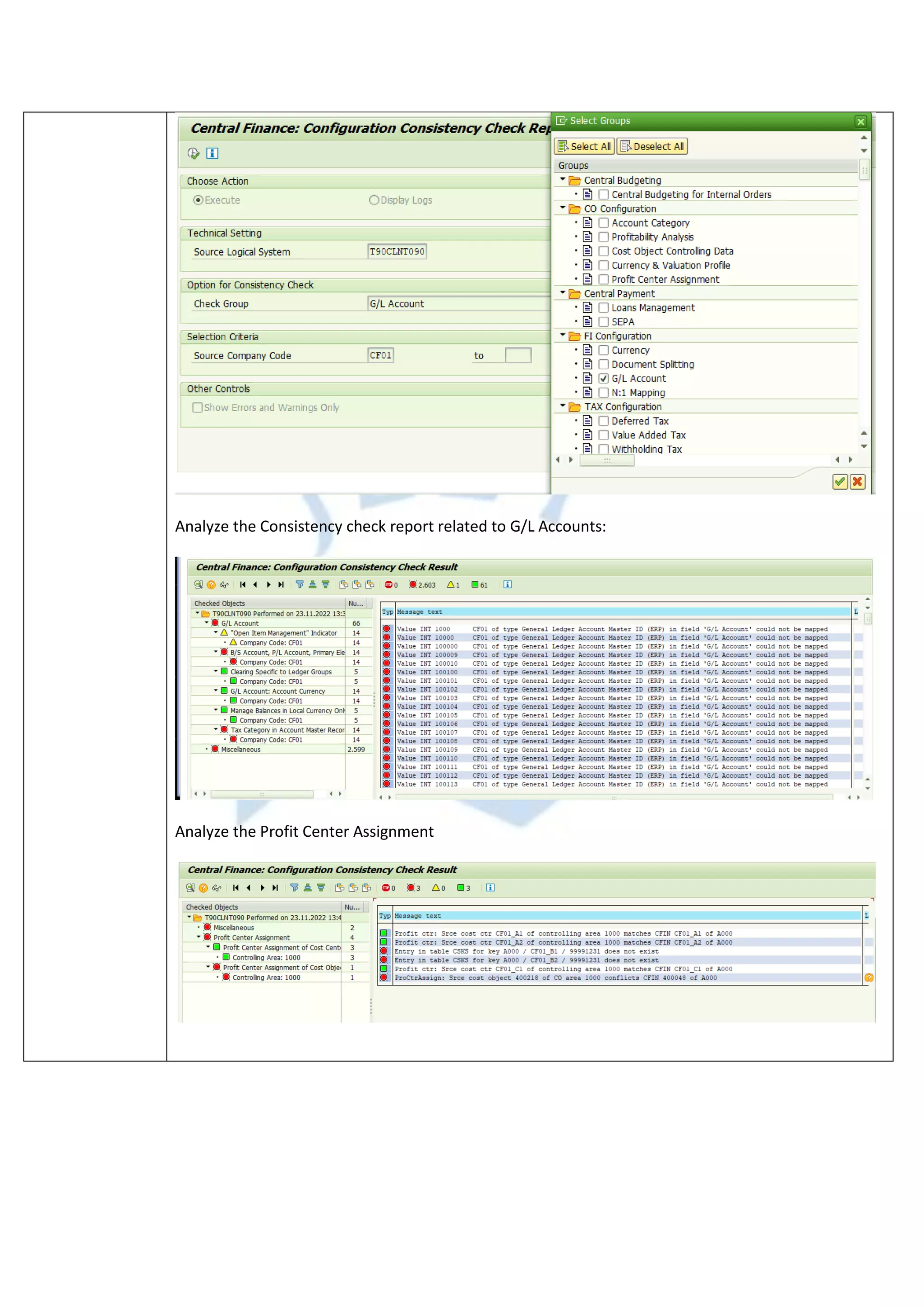The height and width of the screenshot is (1307, 924).
Task: Go to next message in G/L result toolbar
Action: coord(268,584)
